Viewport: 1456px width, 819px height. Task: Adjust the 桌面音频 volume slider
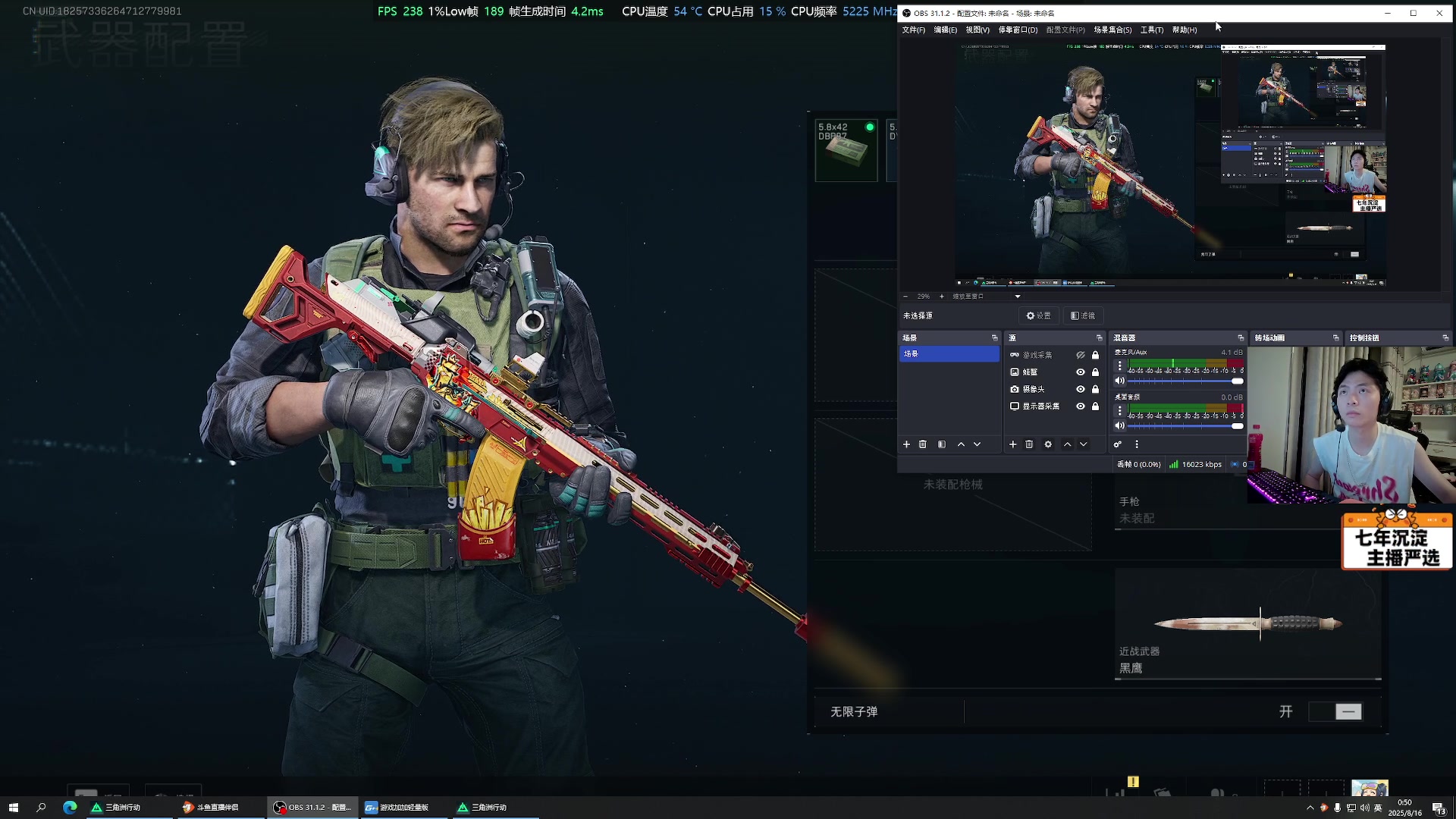coord(1186,425)
